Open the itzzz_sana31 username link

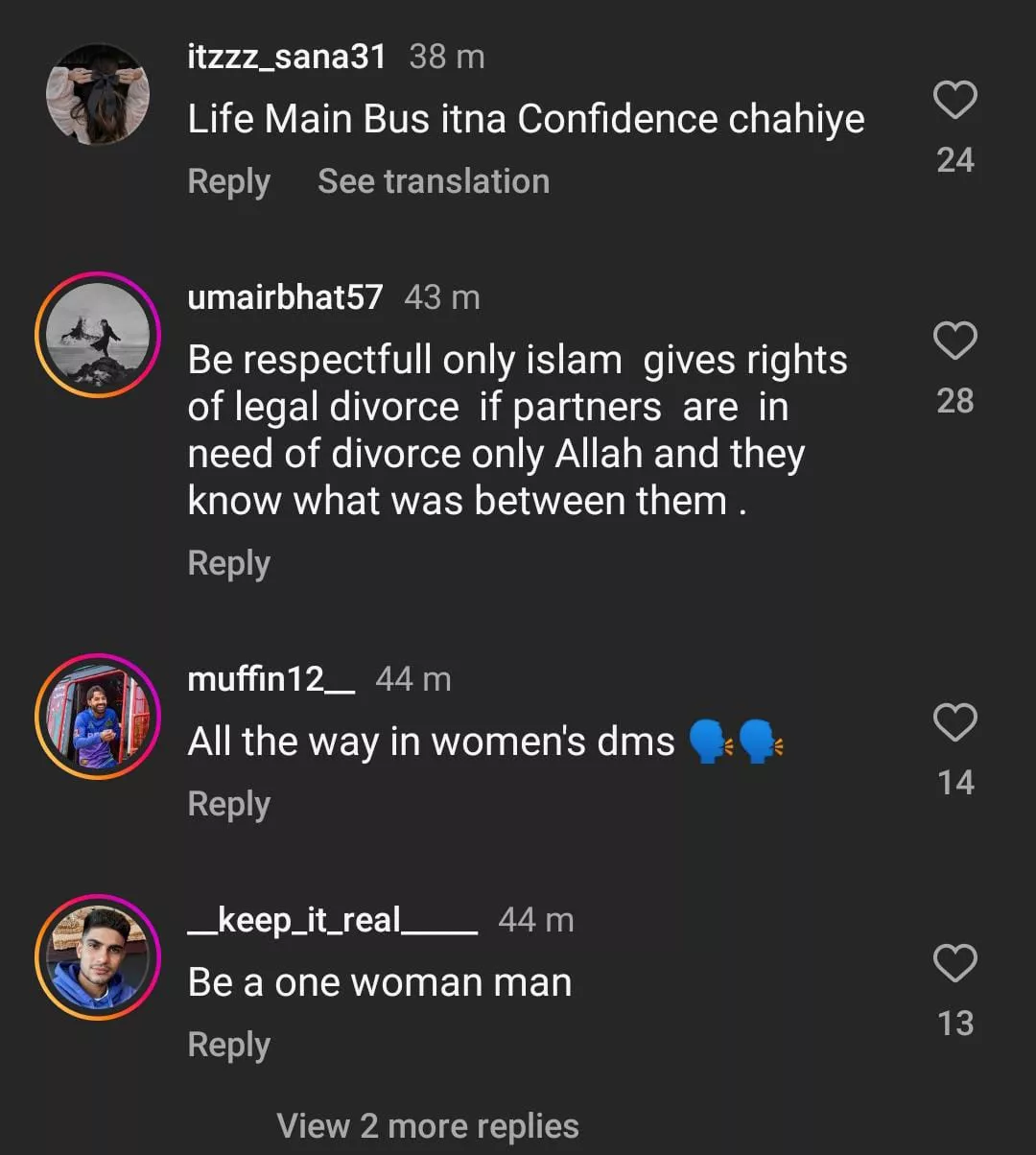tap(286, 58)
